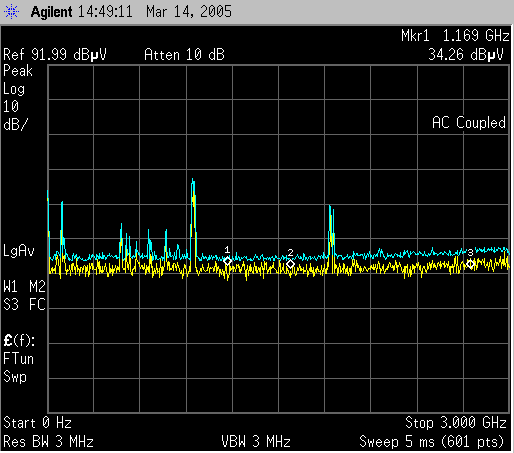Click the AC Coupled indicator
Viewport: 514px width, 453px height.
tap(469, 123)
